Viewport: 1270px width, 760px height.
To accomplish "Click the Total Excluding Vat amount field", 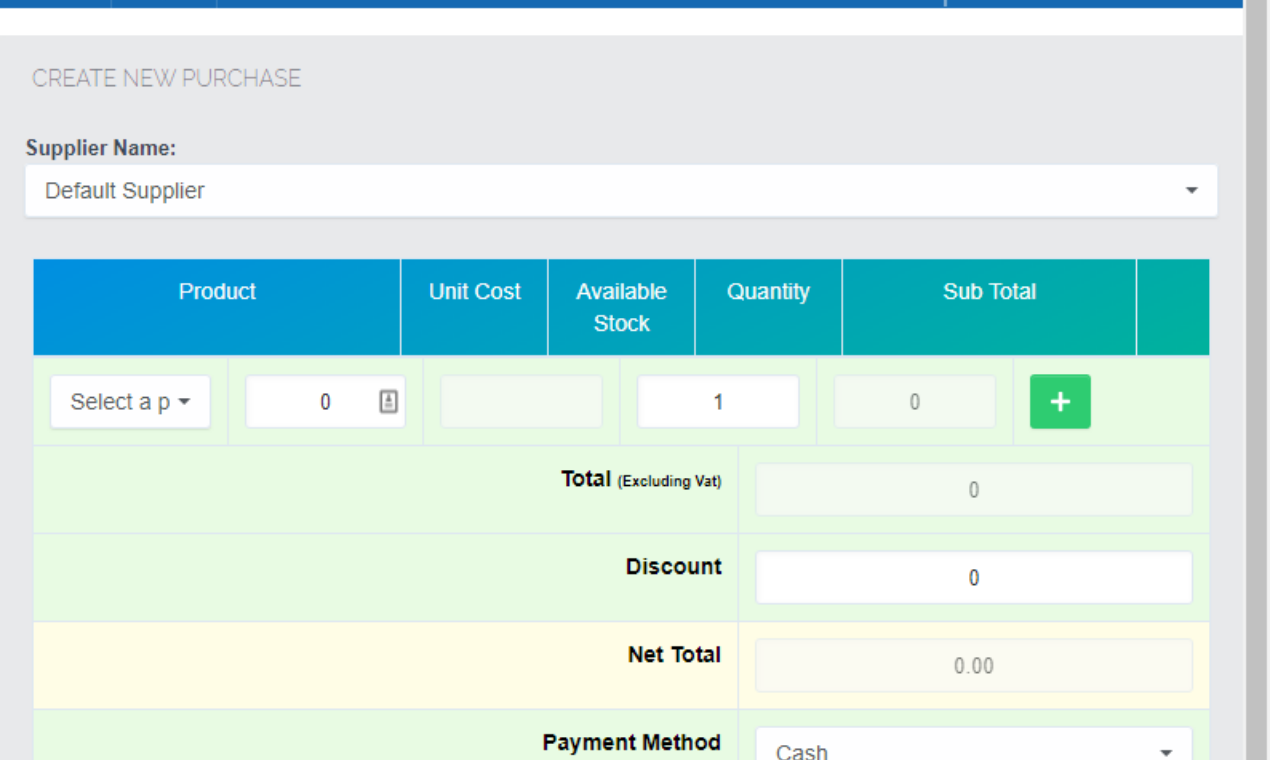I will click(x=973, y=489).
